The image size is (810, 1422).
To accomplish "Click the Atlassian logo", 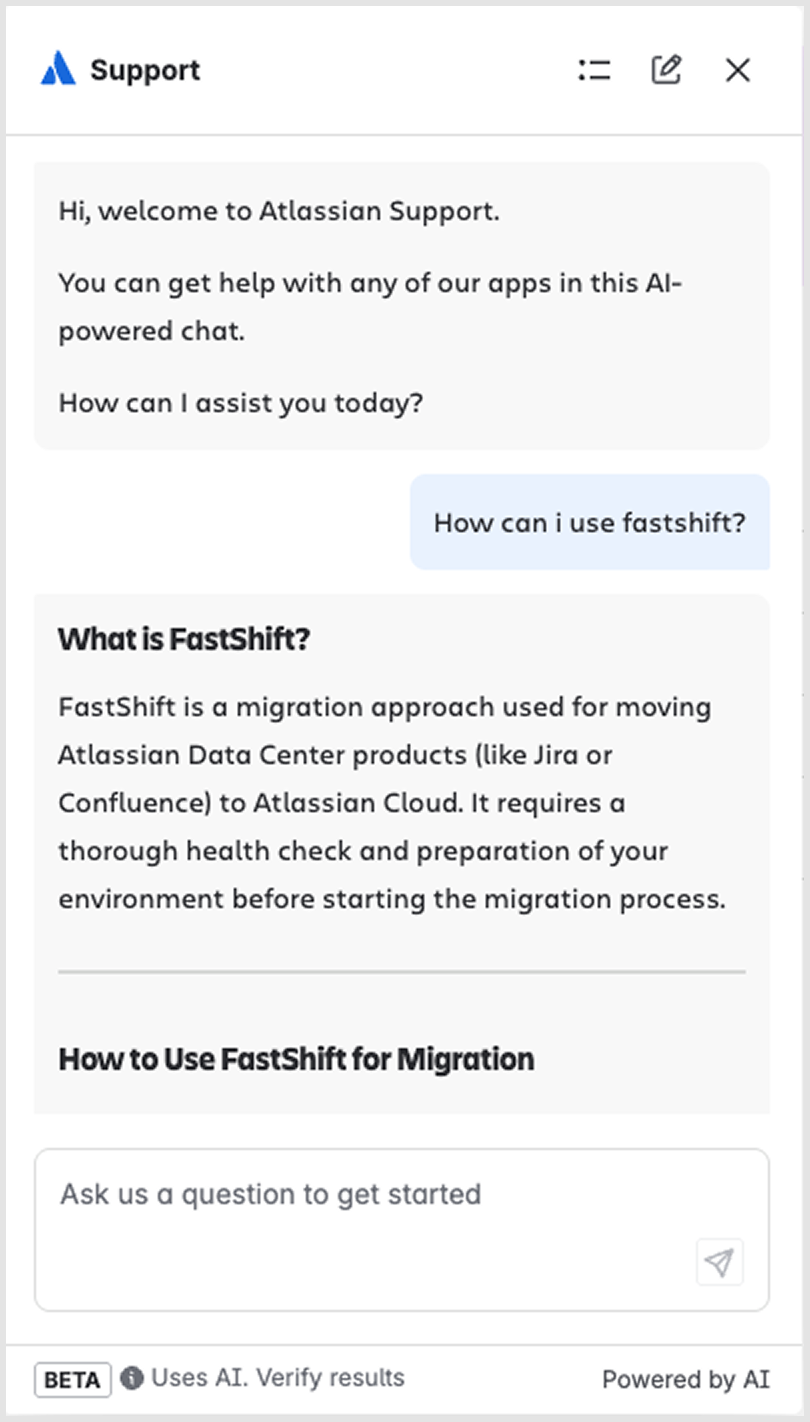I will [58, 68].
